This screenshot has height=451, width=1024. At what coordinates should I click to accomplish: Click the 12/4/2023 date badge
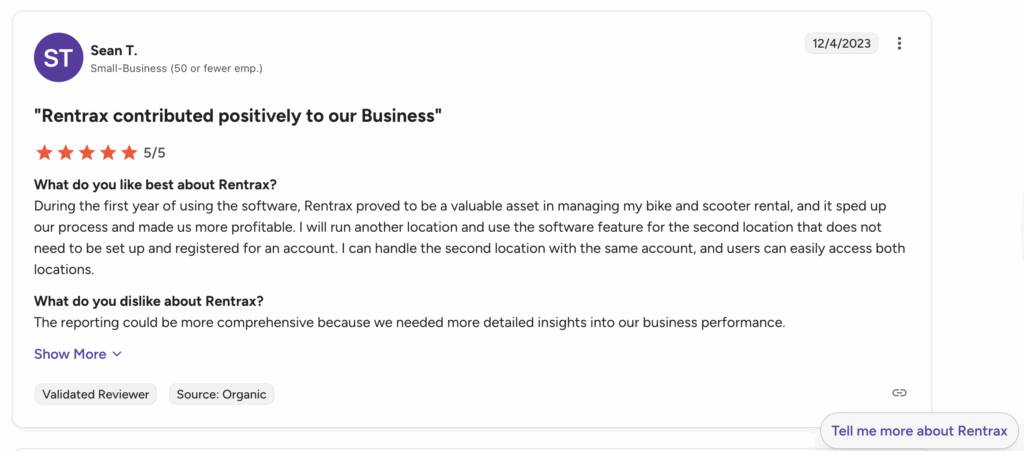(841, 43)
